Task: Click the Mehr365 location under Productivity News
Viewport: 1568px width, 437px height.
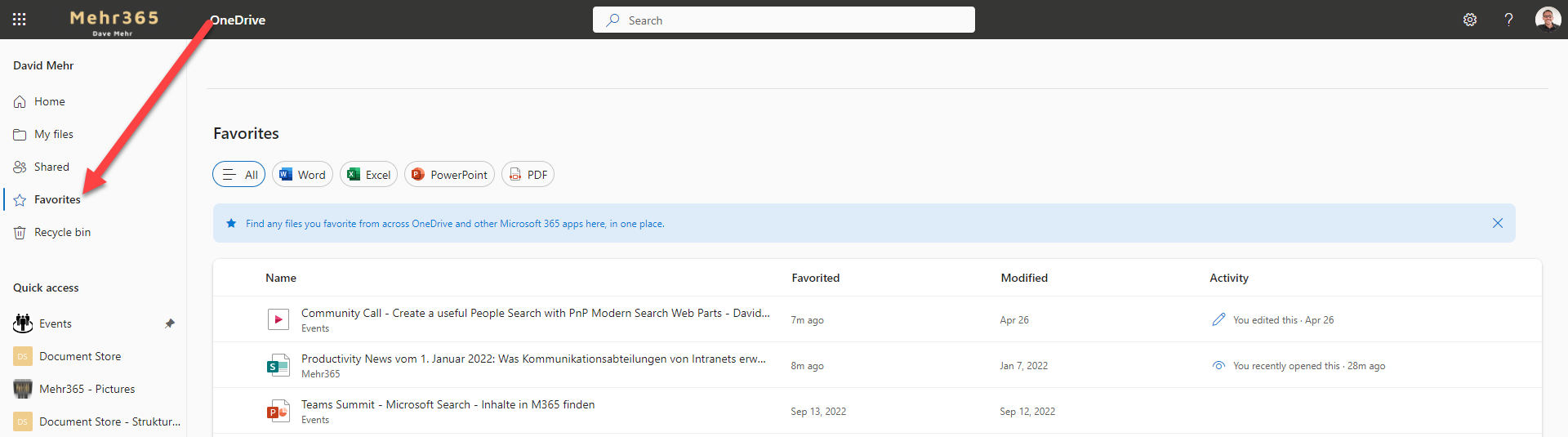Action: [x=321, y=374]
